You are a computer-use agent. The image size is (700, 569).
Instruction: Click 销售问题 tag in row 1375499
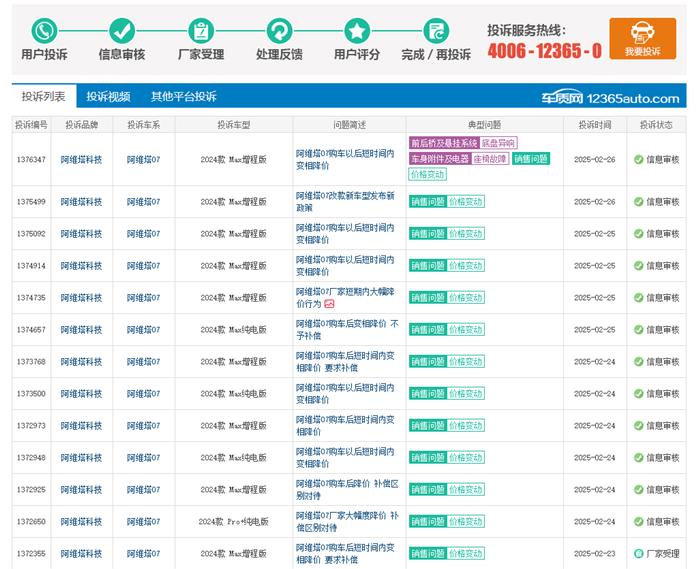click(428, 202)
